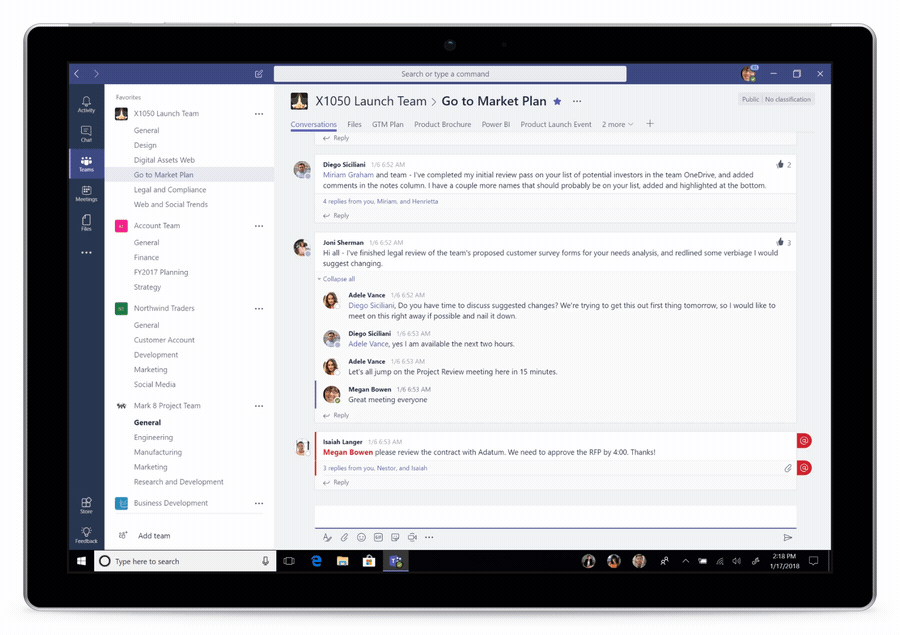Open File Explorer from taskbar

pos(343,561)
